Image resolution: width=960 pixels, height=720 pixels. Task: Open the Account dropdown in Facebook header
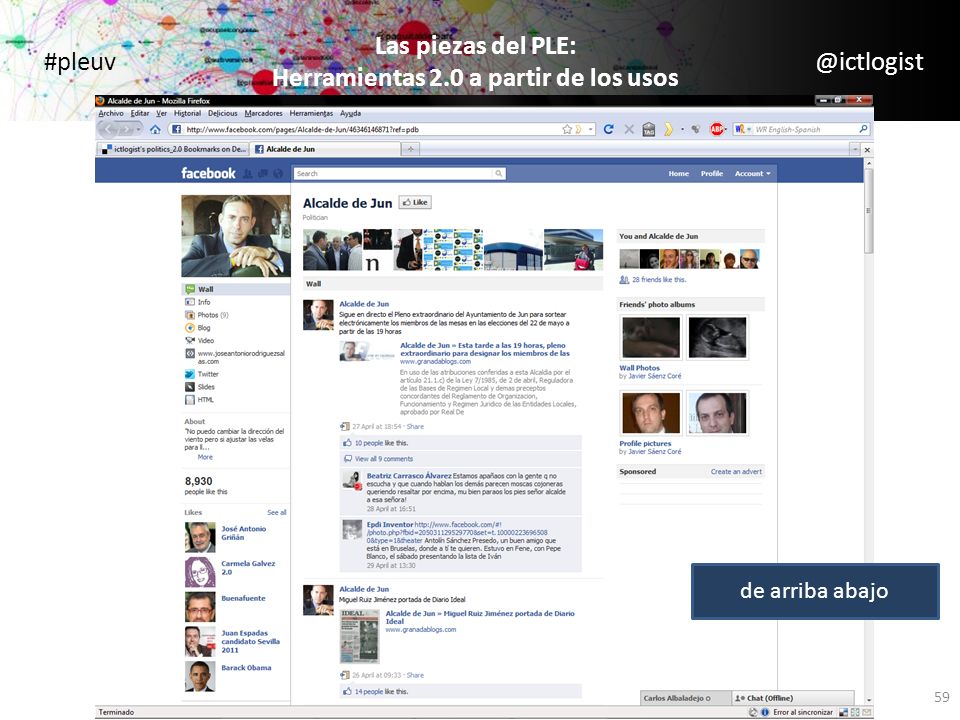click(752, 174)
